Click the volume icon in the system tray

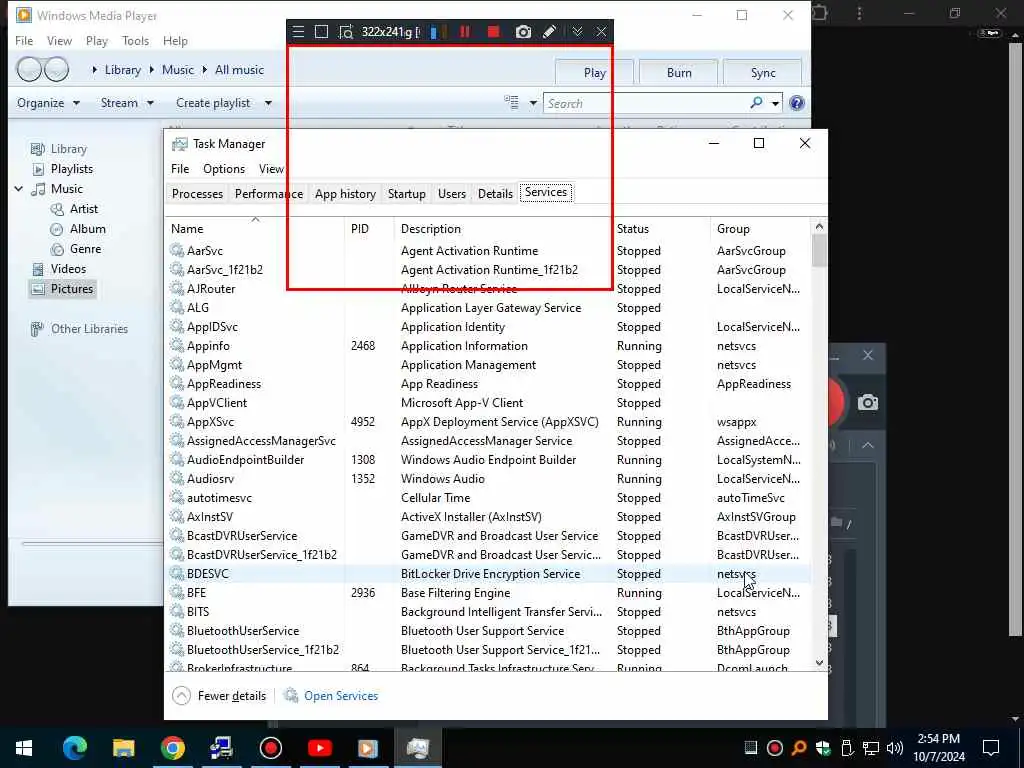[895, 748]
